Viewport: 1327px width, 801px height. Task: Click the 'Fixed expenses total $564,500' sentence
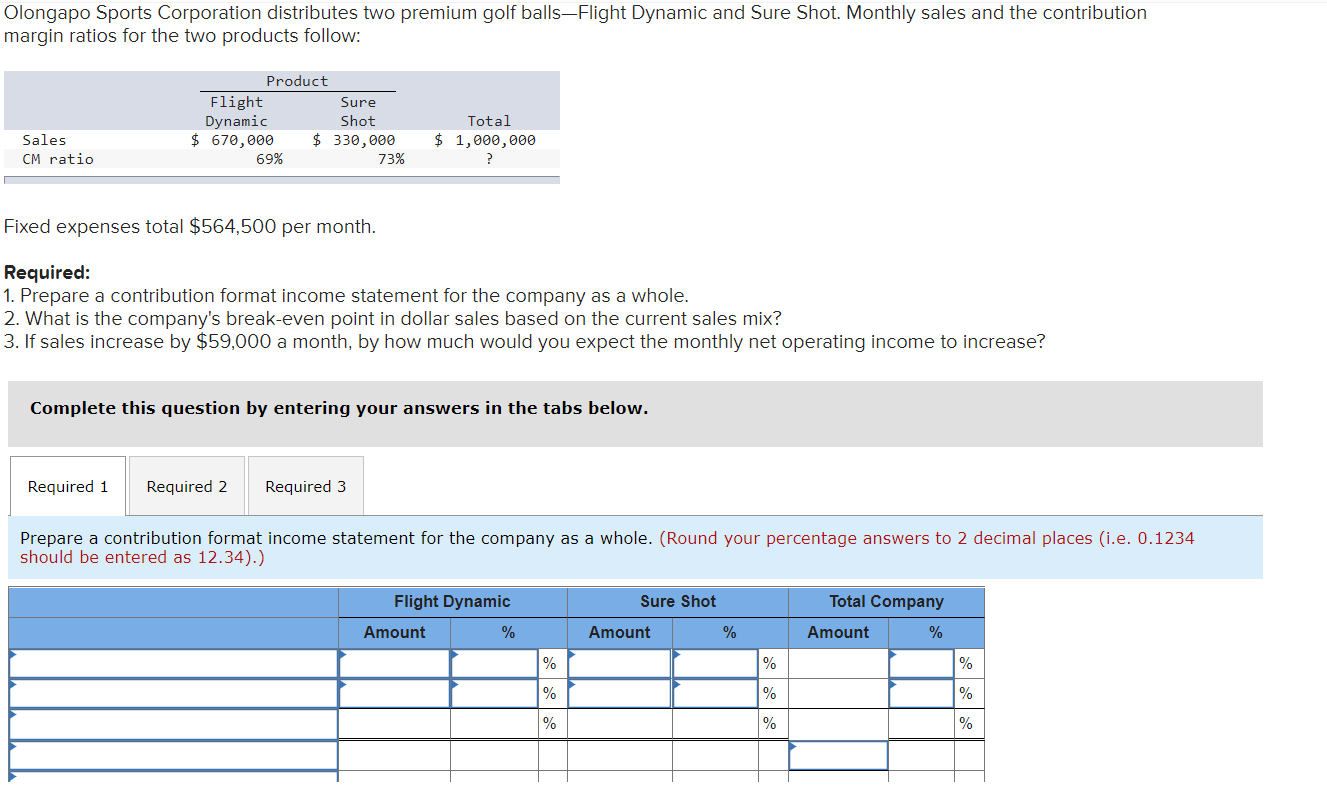point(190,227)
